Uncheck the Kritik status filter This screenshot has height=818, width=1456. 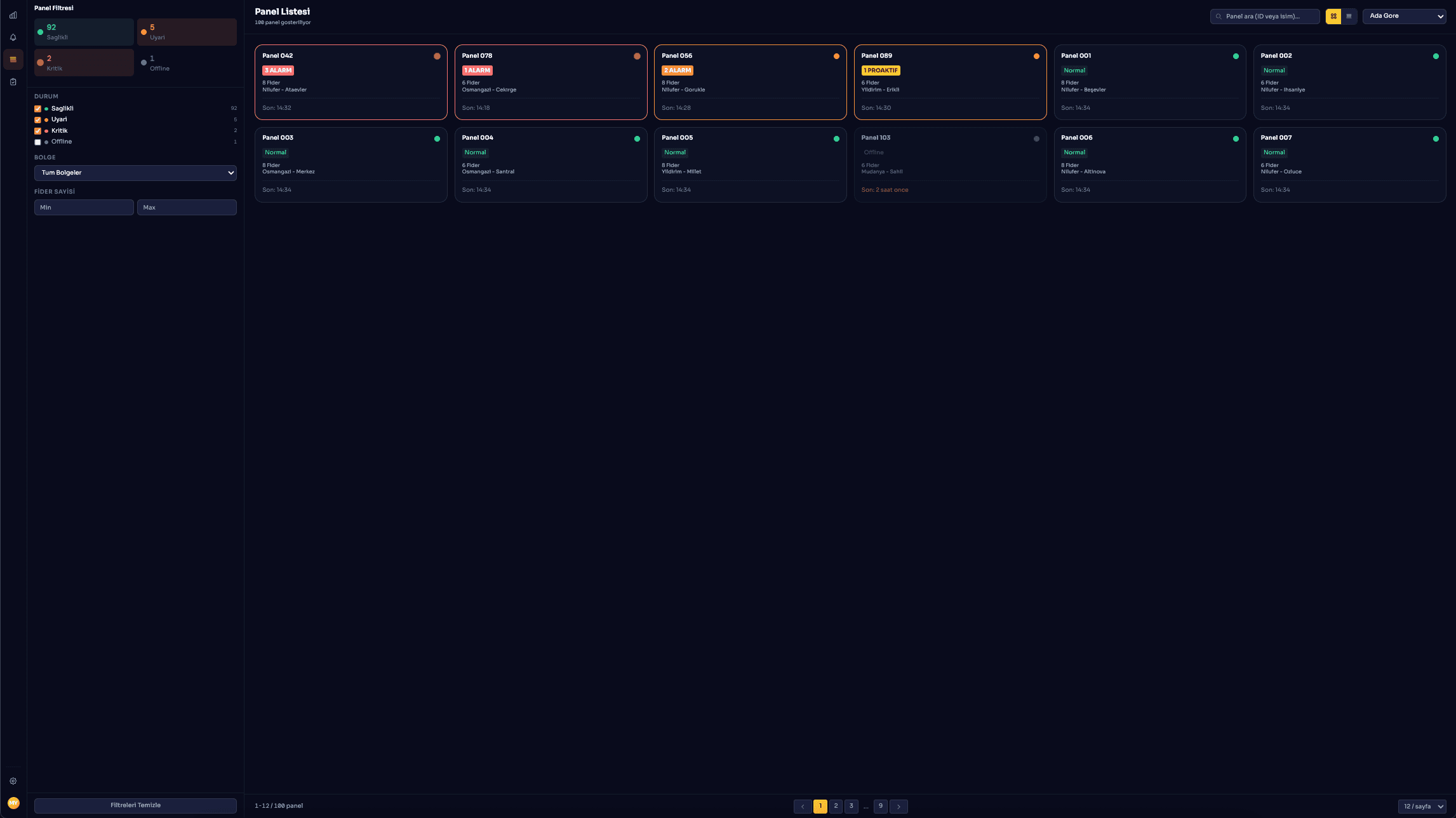coord(37,130)
